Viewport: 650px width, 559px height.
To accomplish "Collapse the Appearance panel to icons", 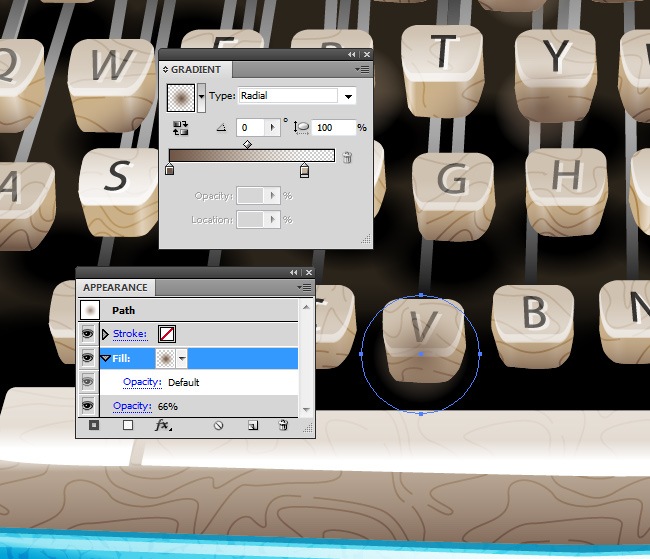I will [293, 272].
